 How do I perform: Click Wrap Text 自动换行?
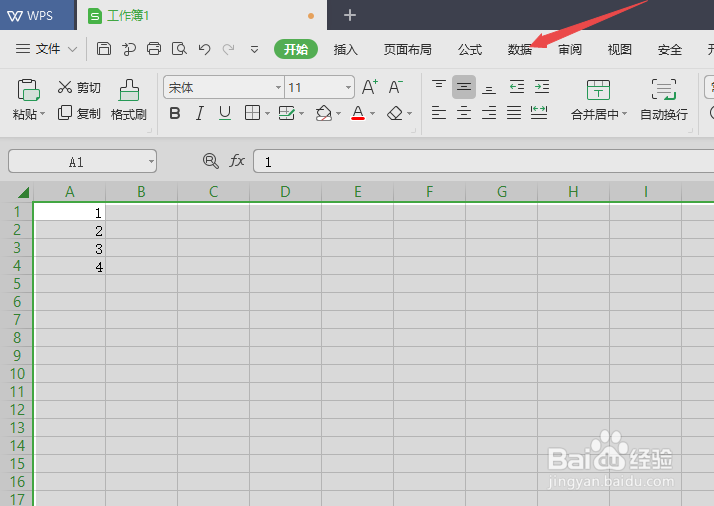click(664, 100)
